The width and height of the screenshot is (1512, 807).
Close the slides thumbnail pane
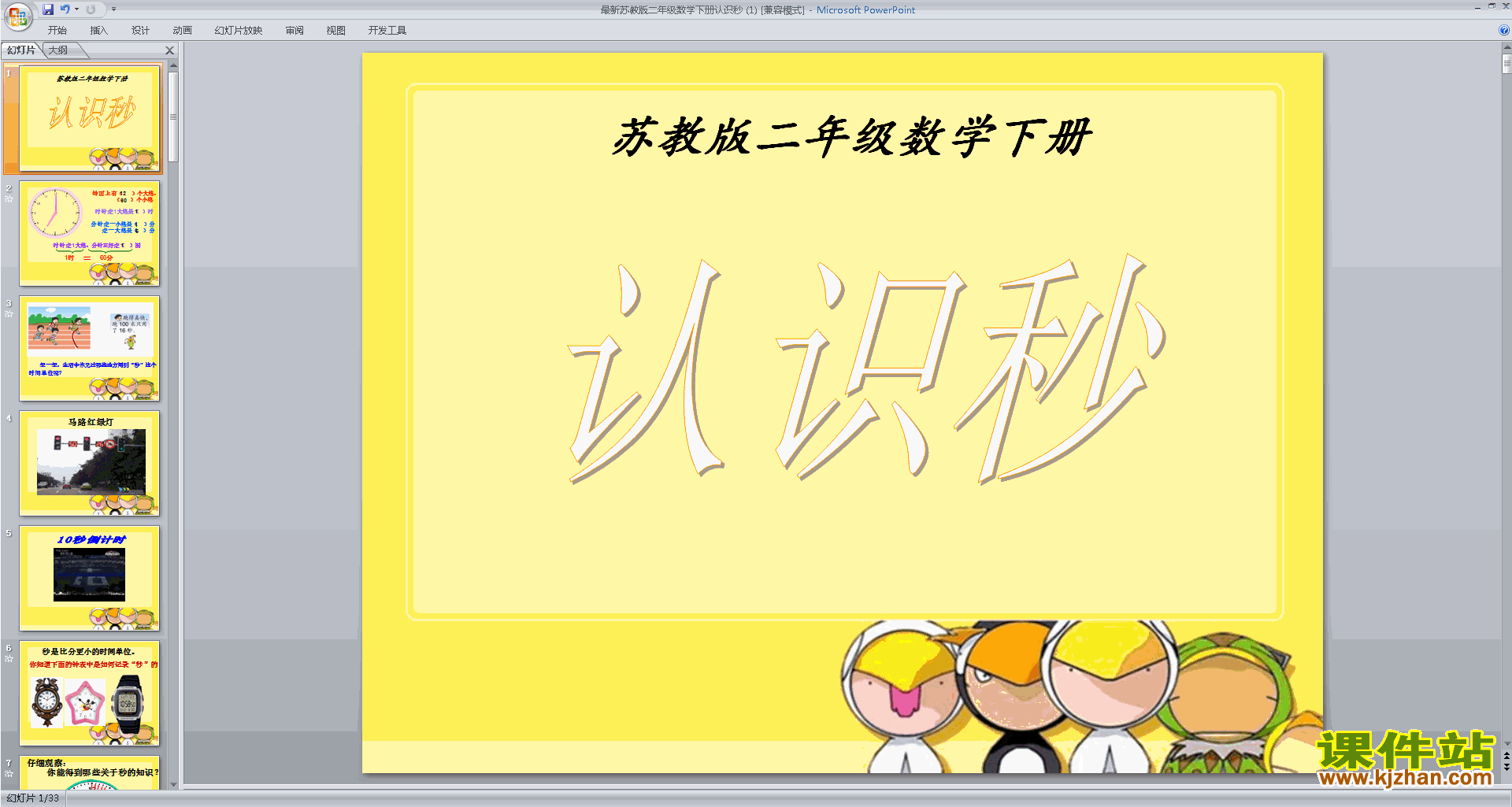169,50
